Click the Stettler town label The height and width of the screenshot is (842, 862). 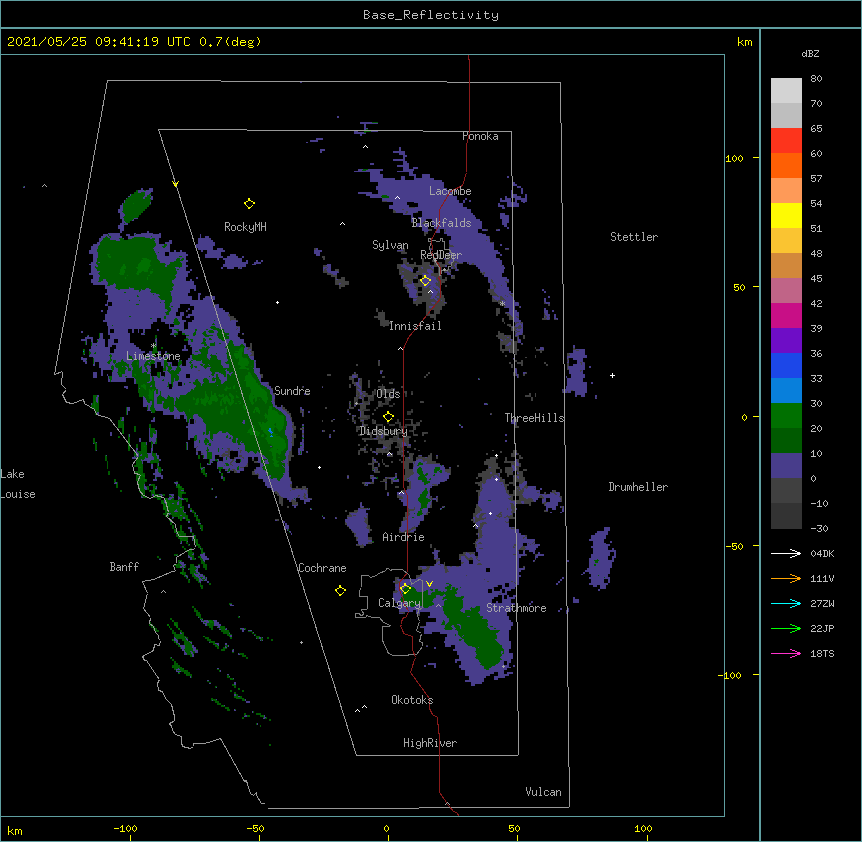click(x=634, y=237)
